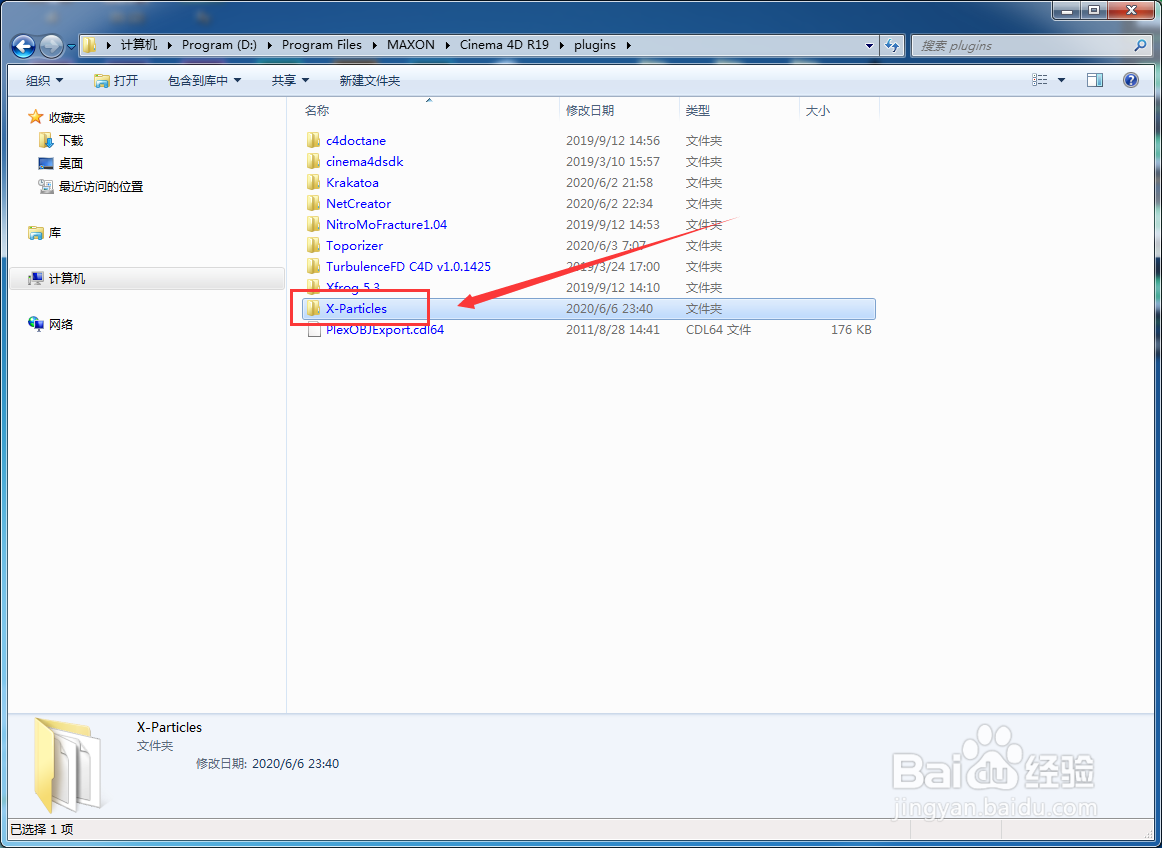Click the computer icon beside 计算机
Screen dimensions: 1162x848
coord(35,279)
